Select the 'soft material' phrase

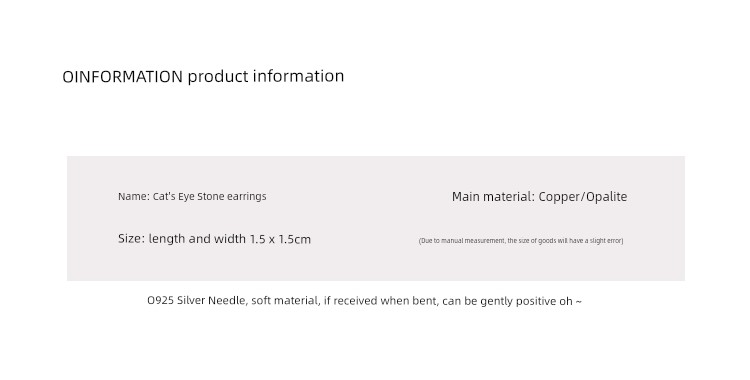pos(284,301)
